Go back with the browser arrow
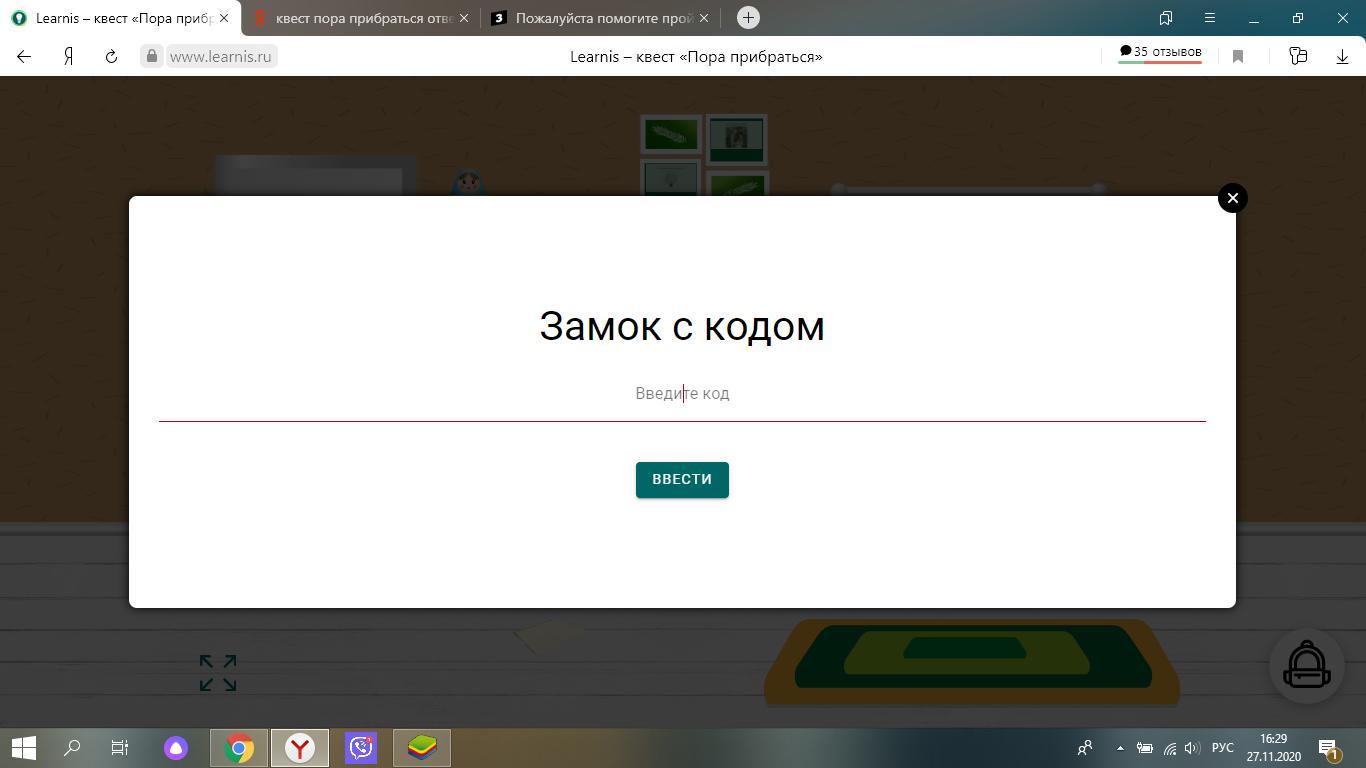 coord(24,57)
